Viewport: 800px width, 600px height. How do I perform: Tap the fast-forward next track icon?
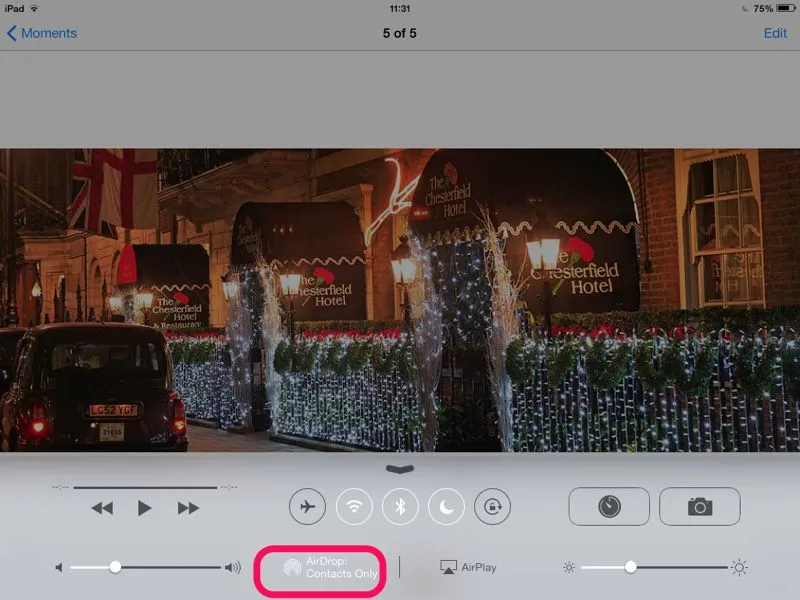click(x=188, y=508)
